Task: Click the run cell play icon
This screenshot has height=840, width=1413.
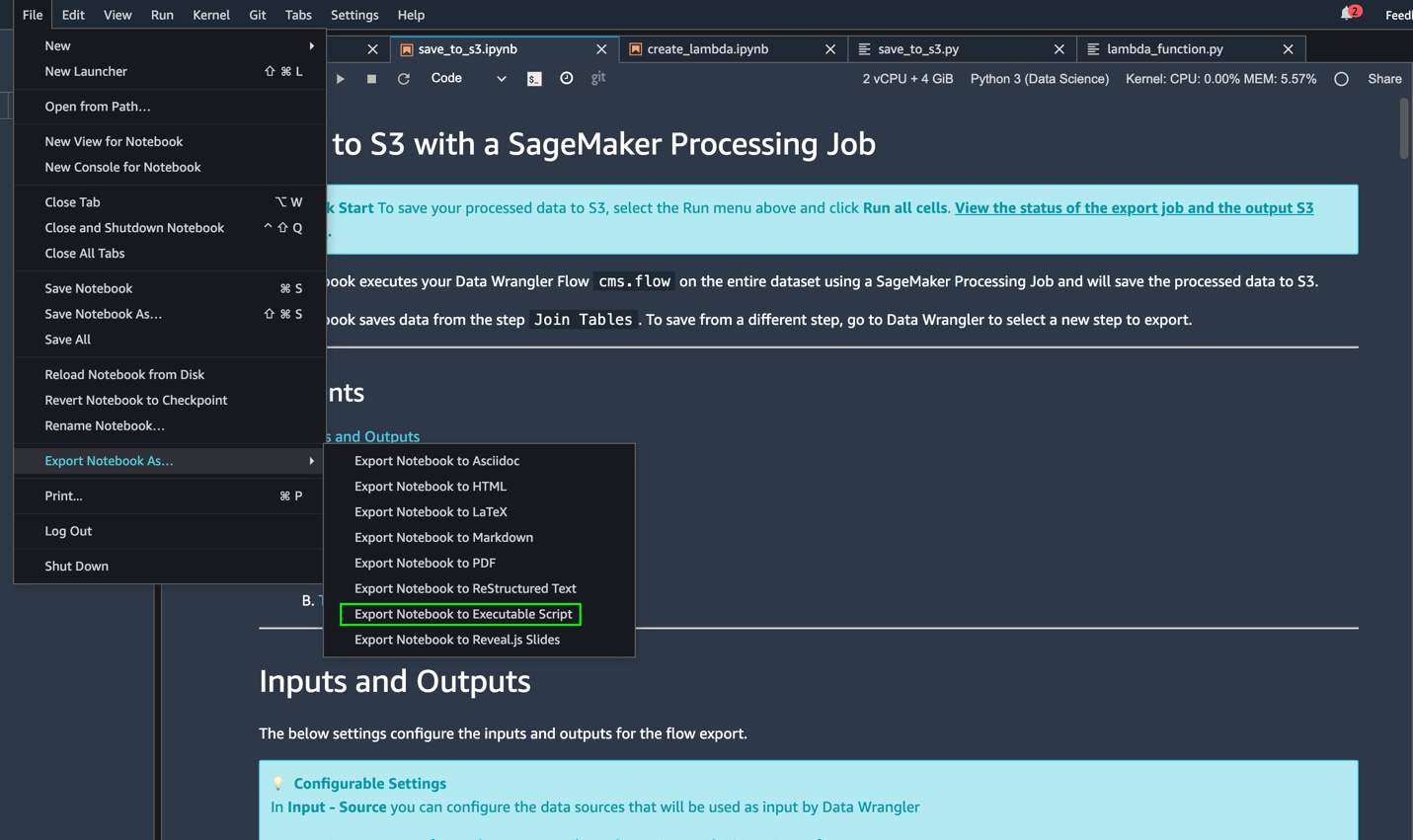Action: pos(340,79)
